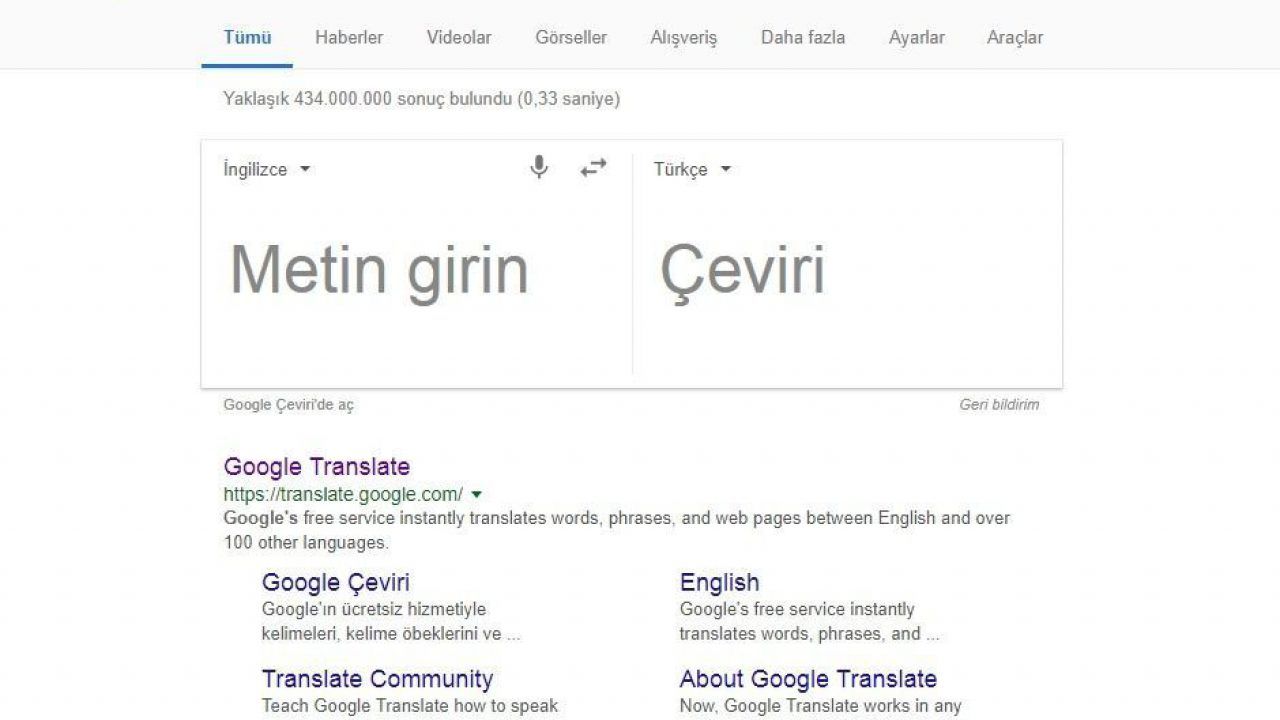Select the Tümü tab
Screen dimensions: 1280x720
(x=247, y=37)
